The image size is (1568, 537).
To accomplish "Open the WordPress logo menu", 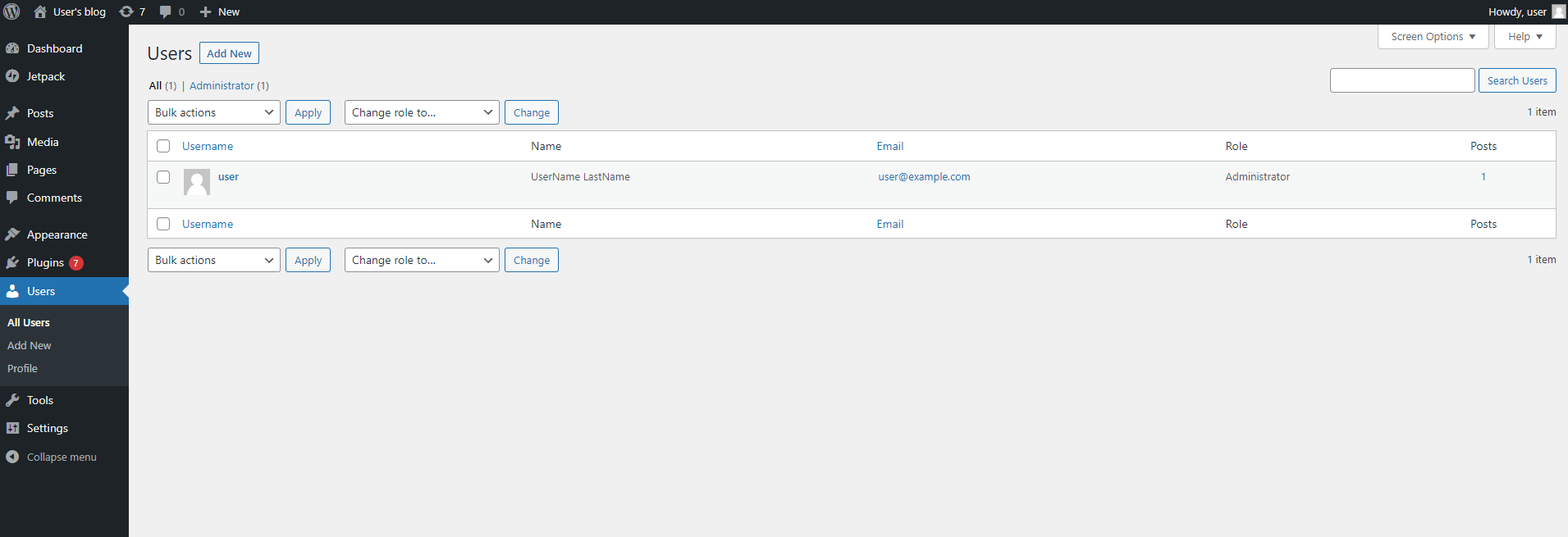I will click(12, 11).
